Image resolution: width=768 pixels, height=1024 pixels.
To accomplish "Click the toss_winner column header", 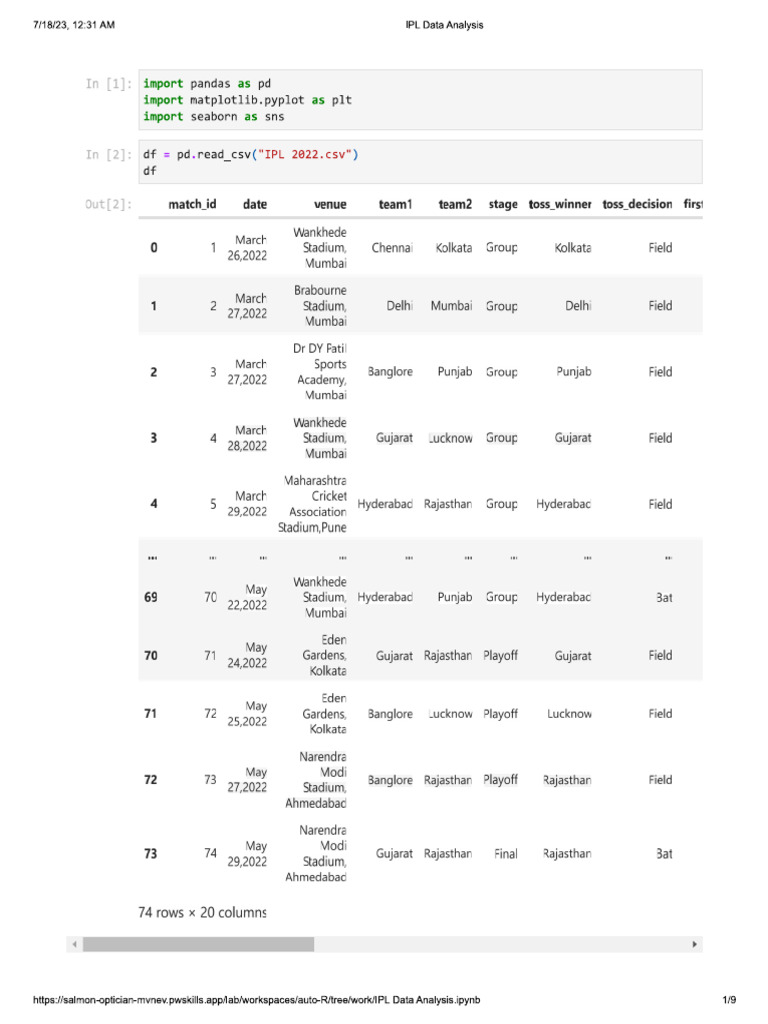I will (x=560, y=204).
